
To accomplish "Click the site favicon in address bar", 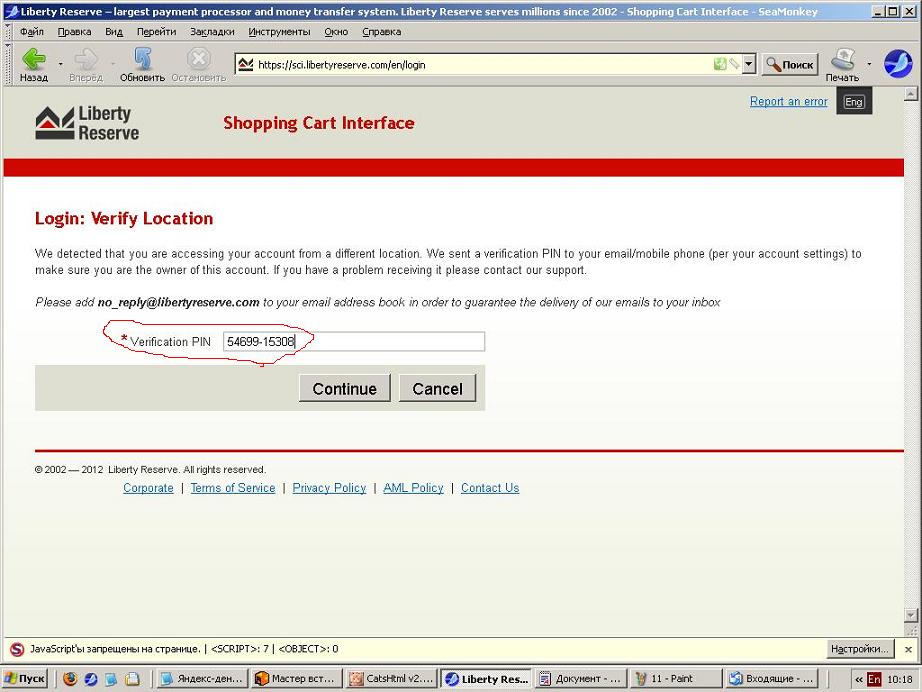I will point(246,64).
